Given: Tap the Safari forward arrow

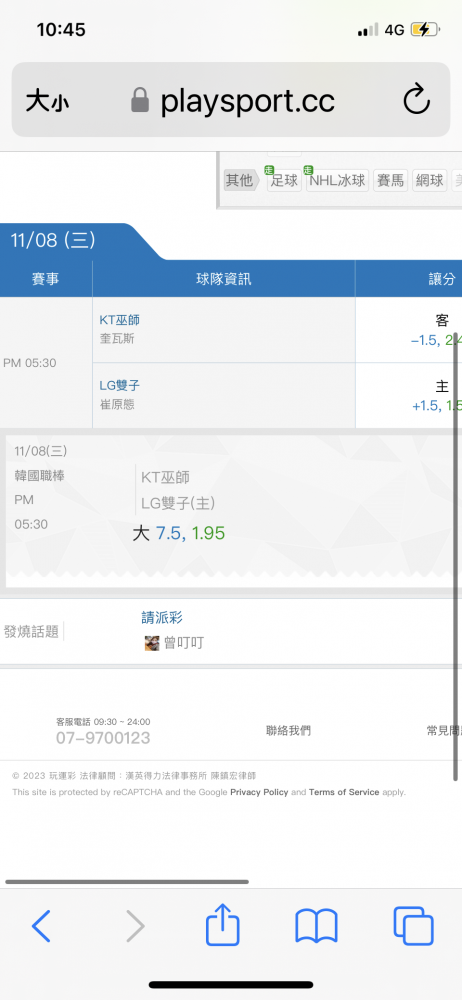Looking at the screenshot, I should coord(135,925).
